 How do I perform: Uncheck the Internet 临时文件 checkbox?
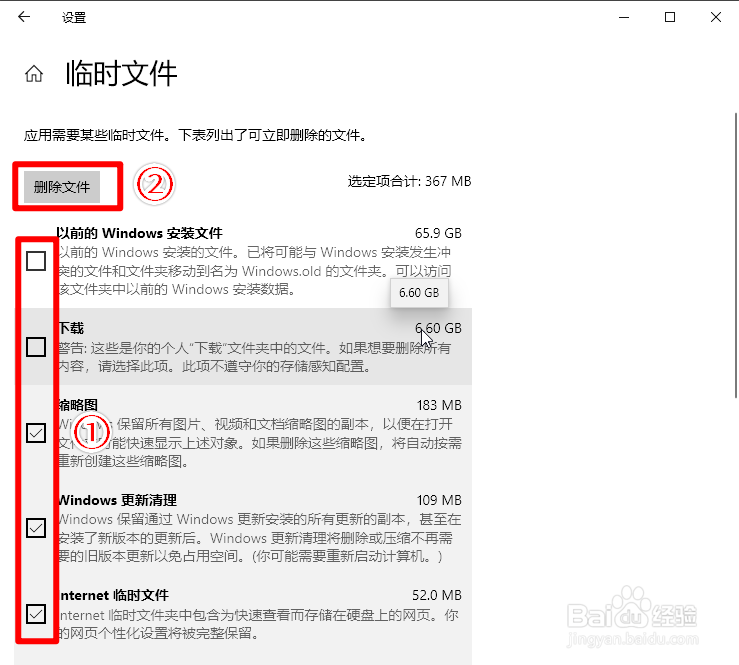(36, 614)
